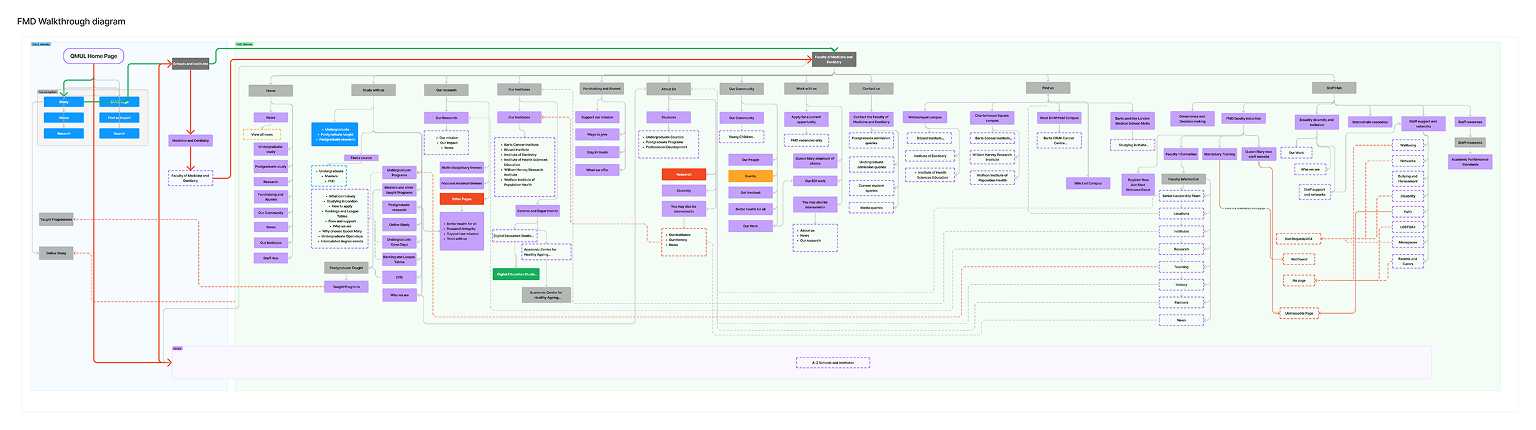Click the dashed Media queries node
This screenshot has width=1536, height=430.
(x=872, y=207)
